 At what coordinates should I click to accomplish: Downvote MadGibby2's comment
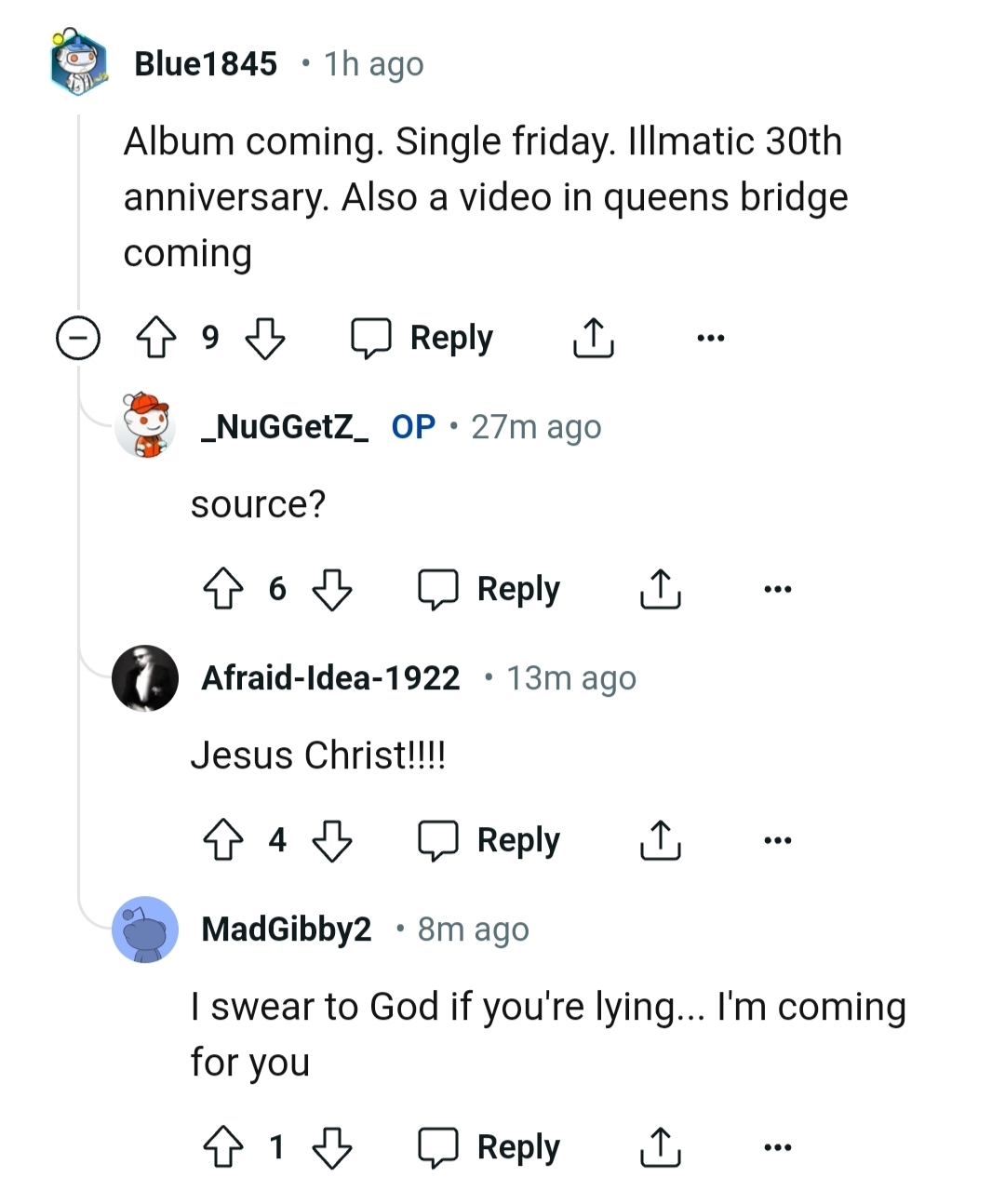click(332, 1147)
